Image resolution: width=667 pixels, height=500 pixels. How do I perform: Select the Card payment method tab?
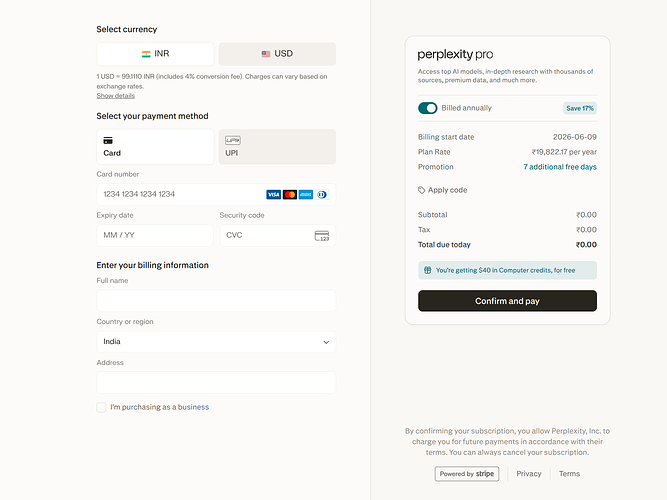point(155,147)
